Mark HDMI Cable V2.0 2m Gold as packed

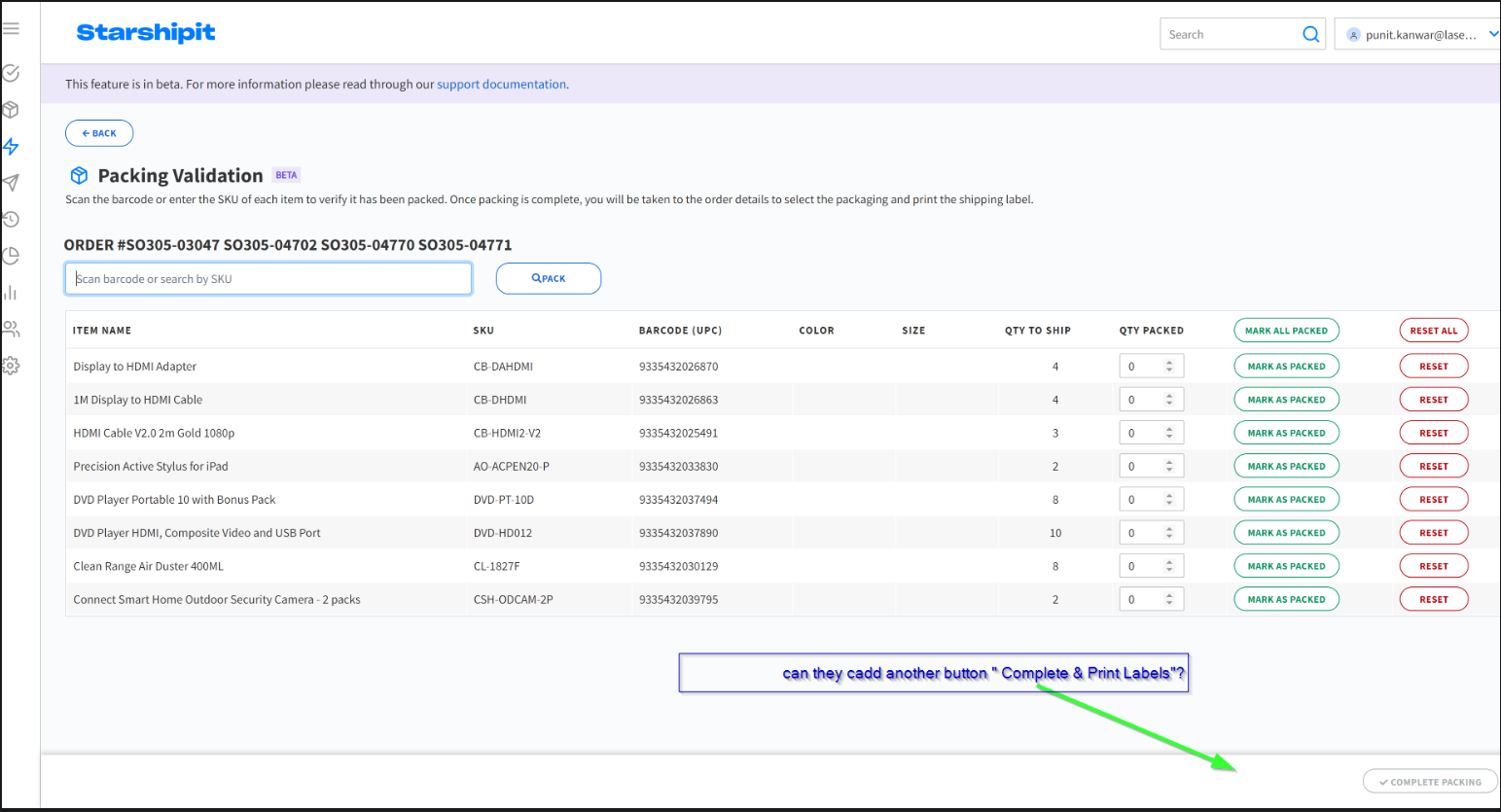(1286, 433)
